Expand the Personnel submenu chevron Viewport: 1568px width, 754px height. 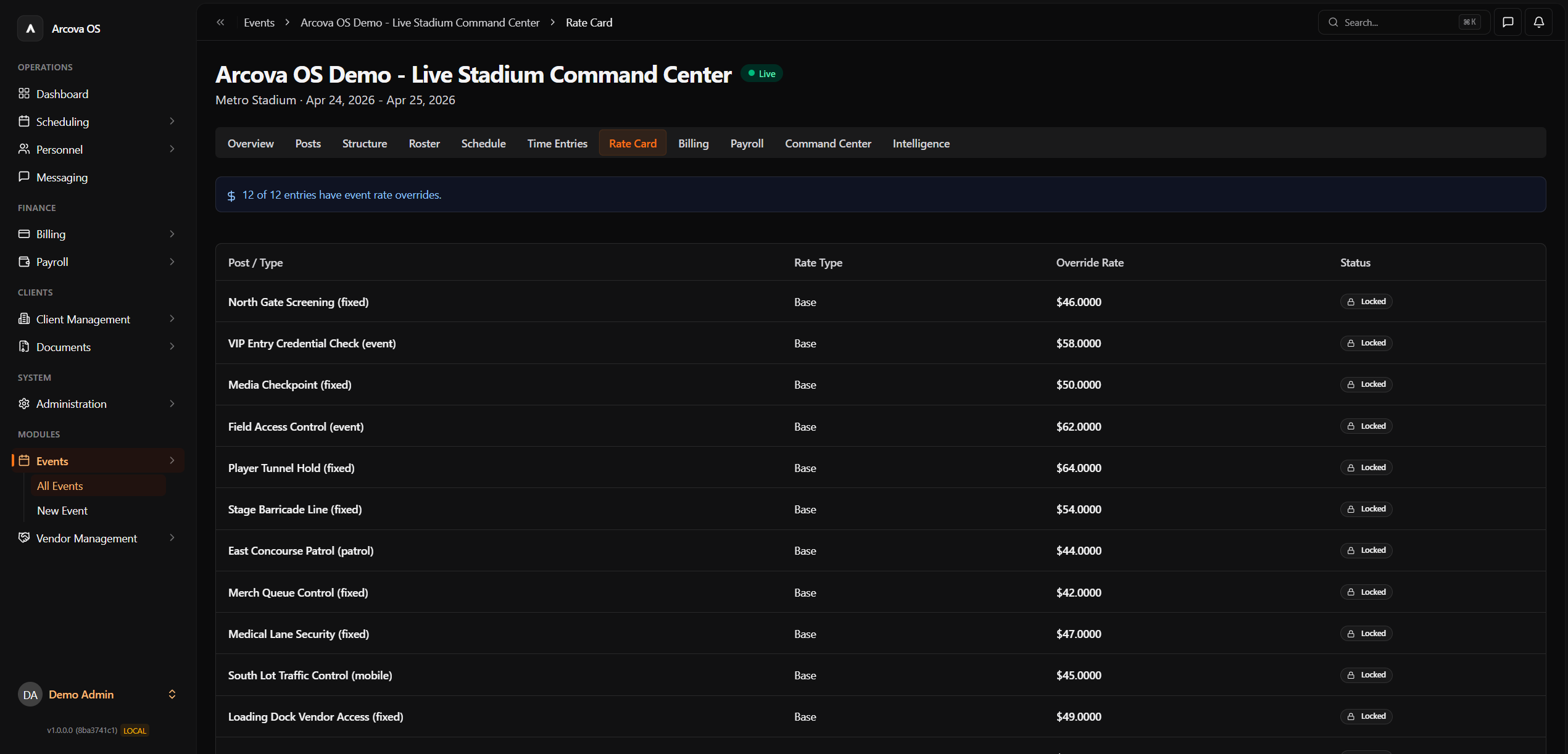(x=172, y=149)
